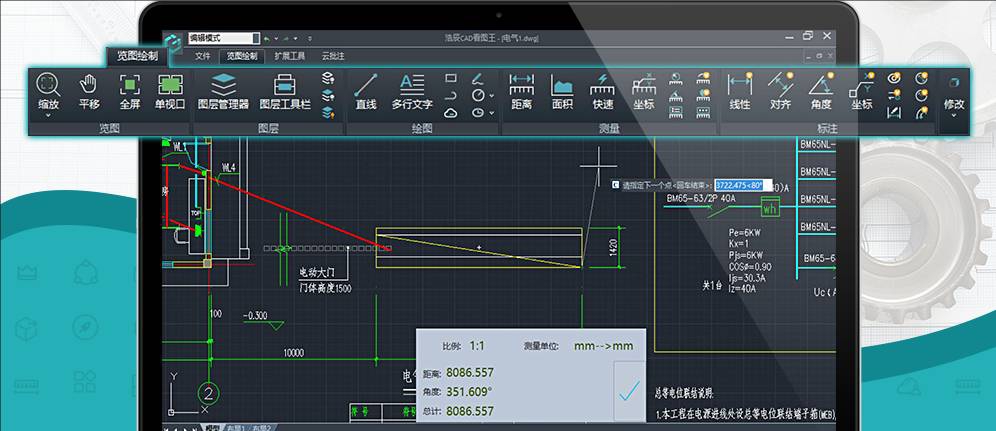Click the -0.300 elevation mark text
The width and height of the screenshot is (996, 431).
coord(255,315)
